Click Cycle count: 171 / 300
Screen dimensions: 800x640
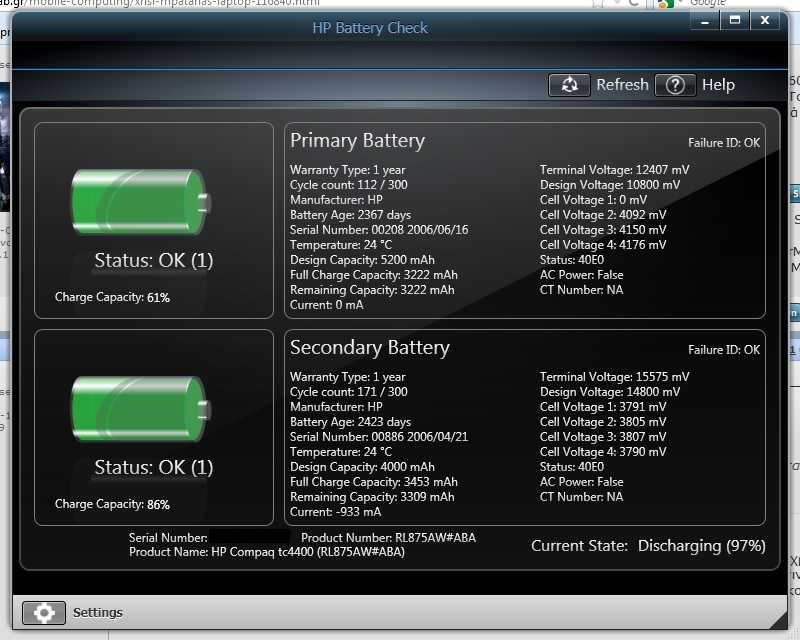point(348,392)
